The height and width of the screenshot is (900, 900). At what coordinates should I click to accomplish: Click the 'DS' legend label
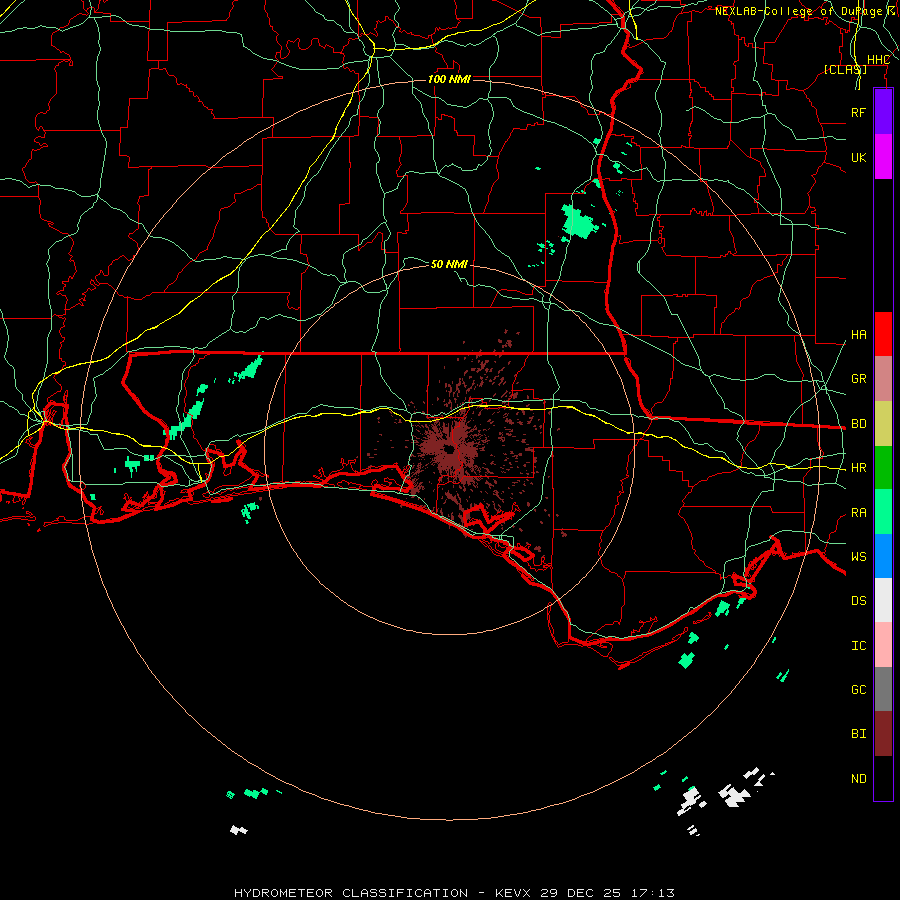click(858, 601)
